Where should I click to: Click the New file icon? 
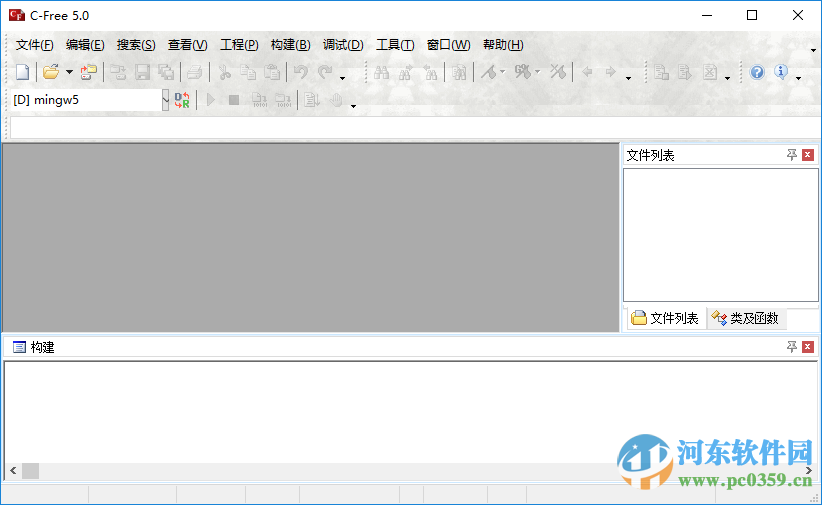pyautogui.click(x=23, y=72)
